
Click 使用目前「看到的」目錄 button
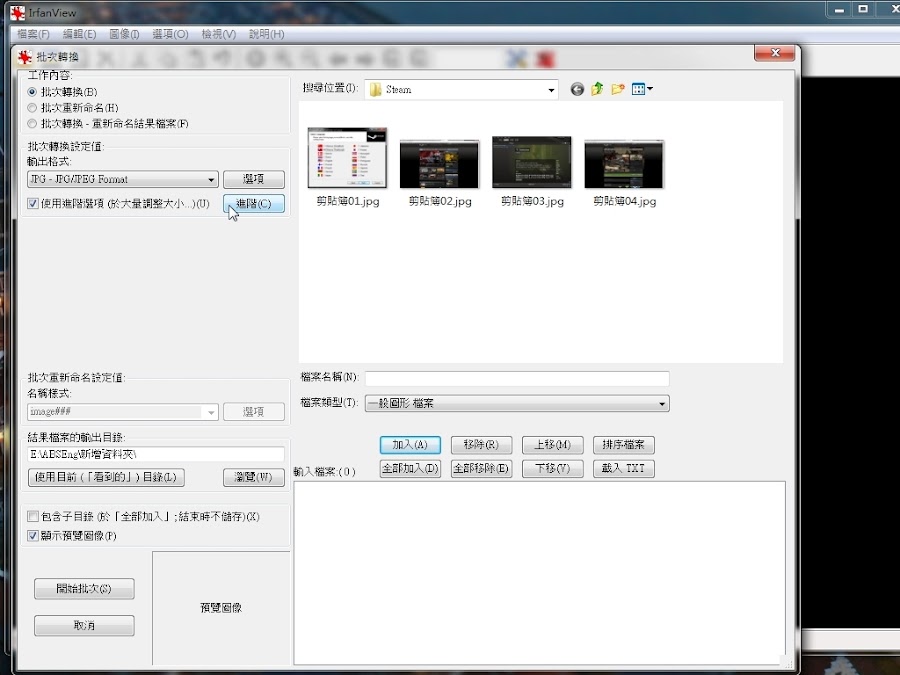pyautogui.click(x=106, y=477)
